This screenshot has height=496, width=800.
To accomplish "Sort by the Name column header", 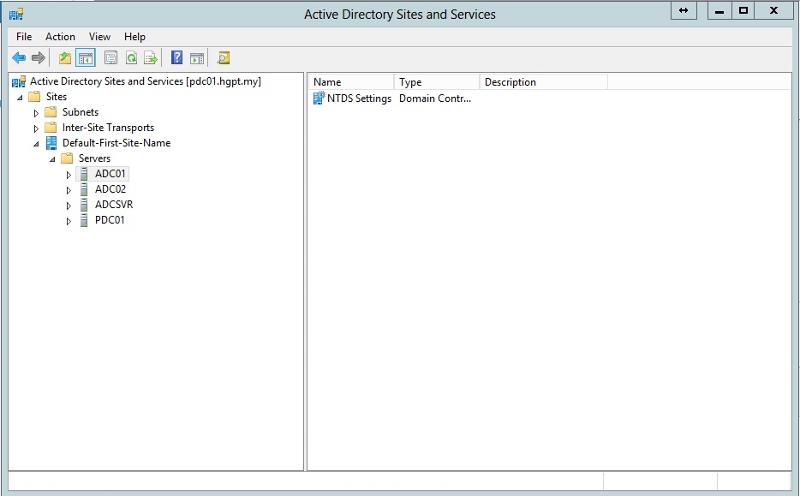I will click(351, 82).
